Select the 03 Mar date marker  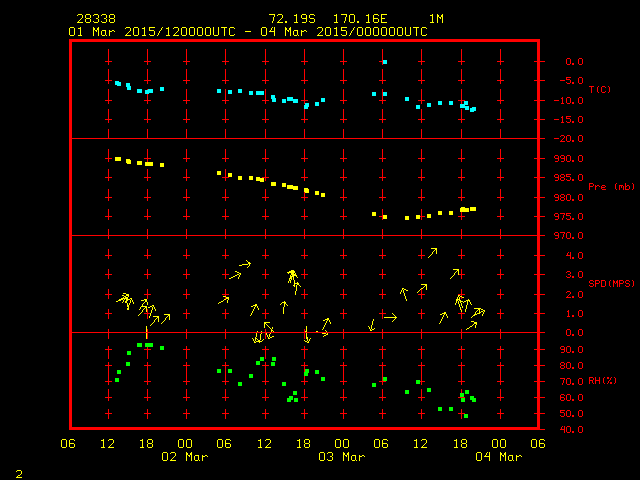[x=341, y=456]
